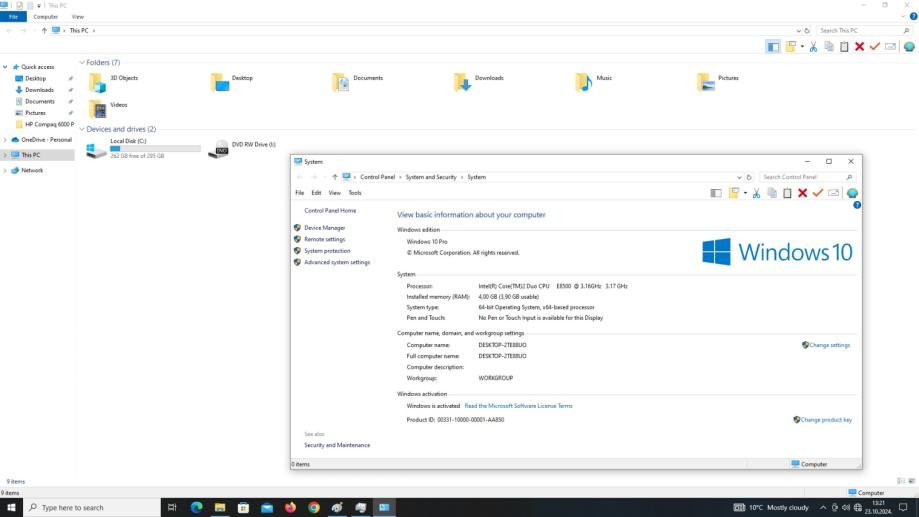Open Device Manager from the left panel
Viewport: 919px width, 517px height.
point(324,228)
